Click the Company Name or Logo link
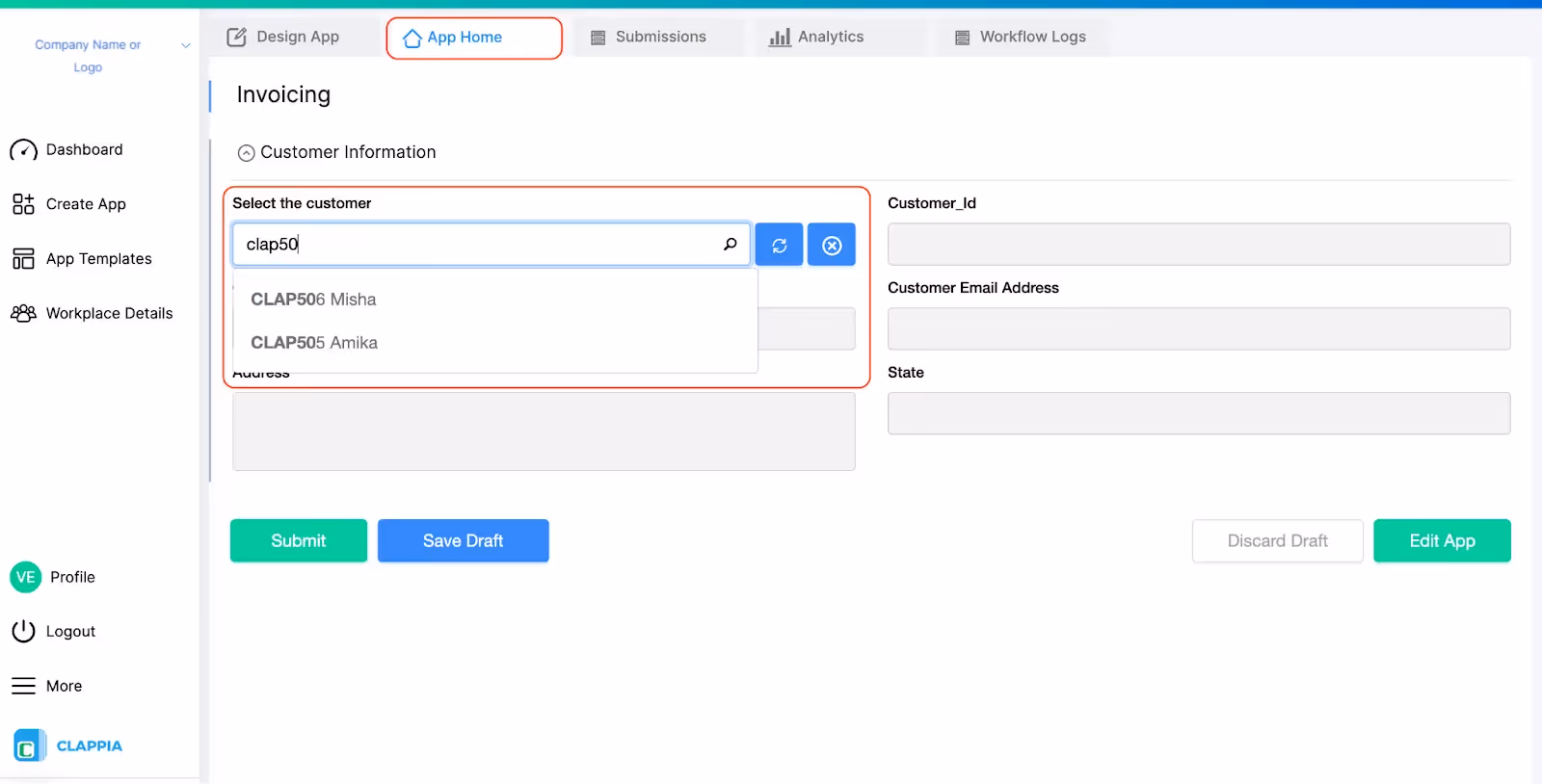The height and width of the screenshot is (784, 1542). [x=88, y=56]
